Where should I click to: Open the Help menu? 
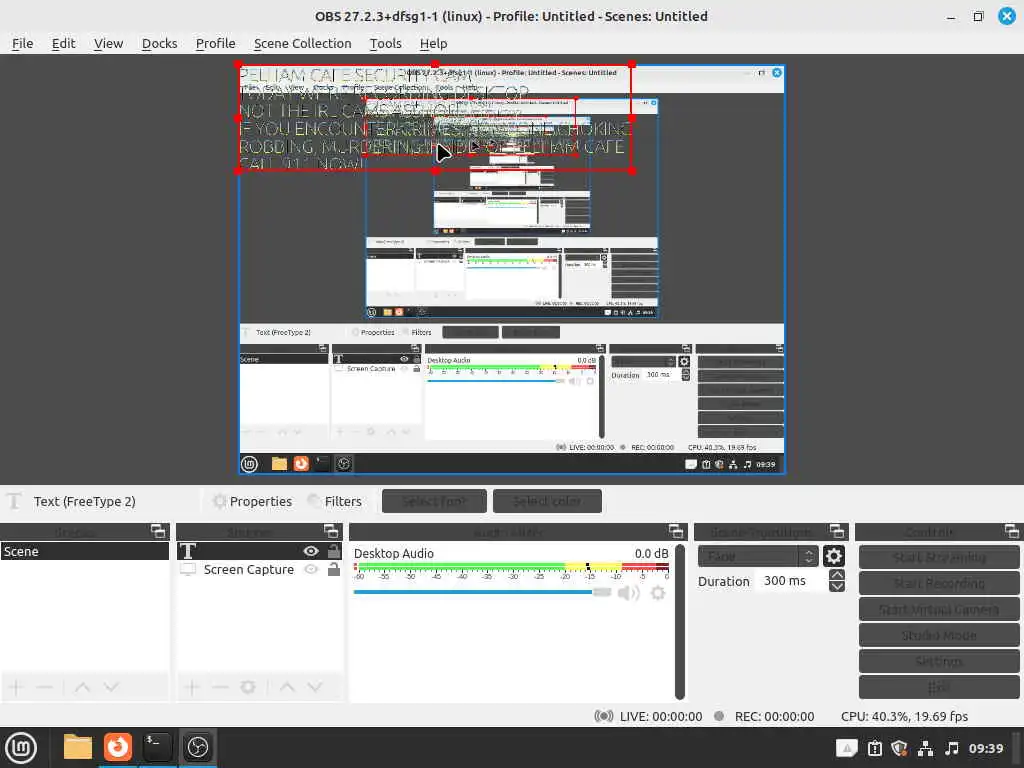433,43
